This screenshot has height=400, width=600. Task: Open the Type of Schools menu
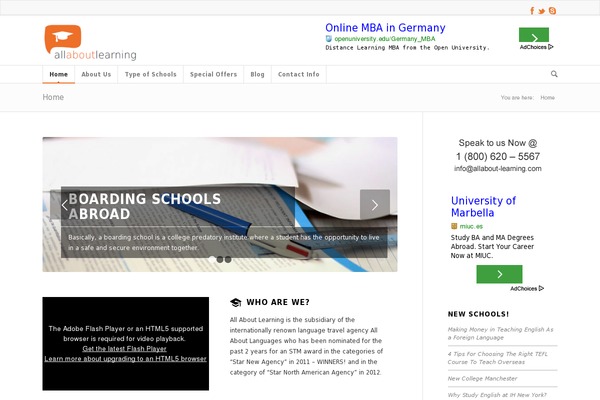click(150, 74)
